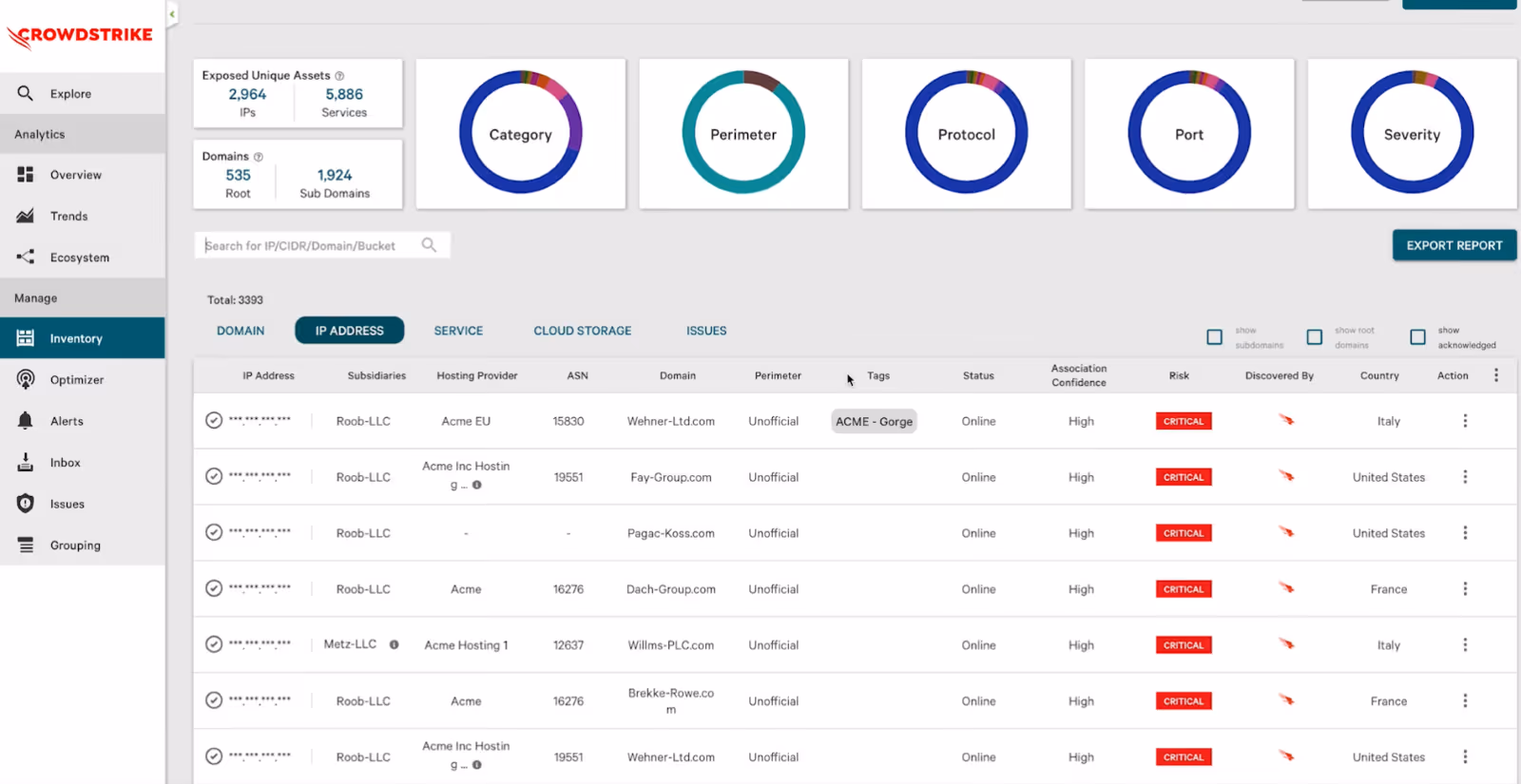
Task: Enable show root domains checkbox
Action: pos(1314,337)
